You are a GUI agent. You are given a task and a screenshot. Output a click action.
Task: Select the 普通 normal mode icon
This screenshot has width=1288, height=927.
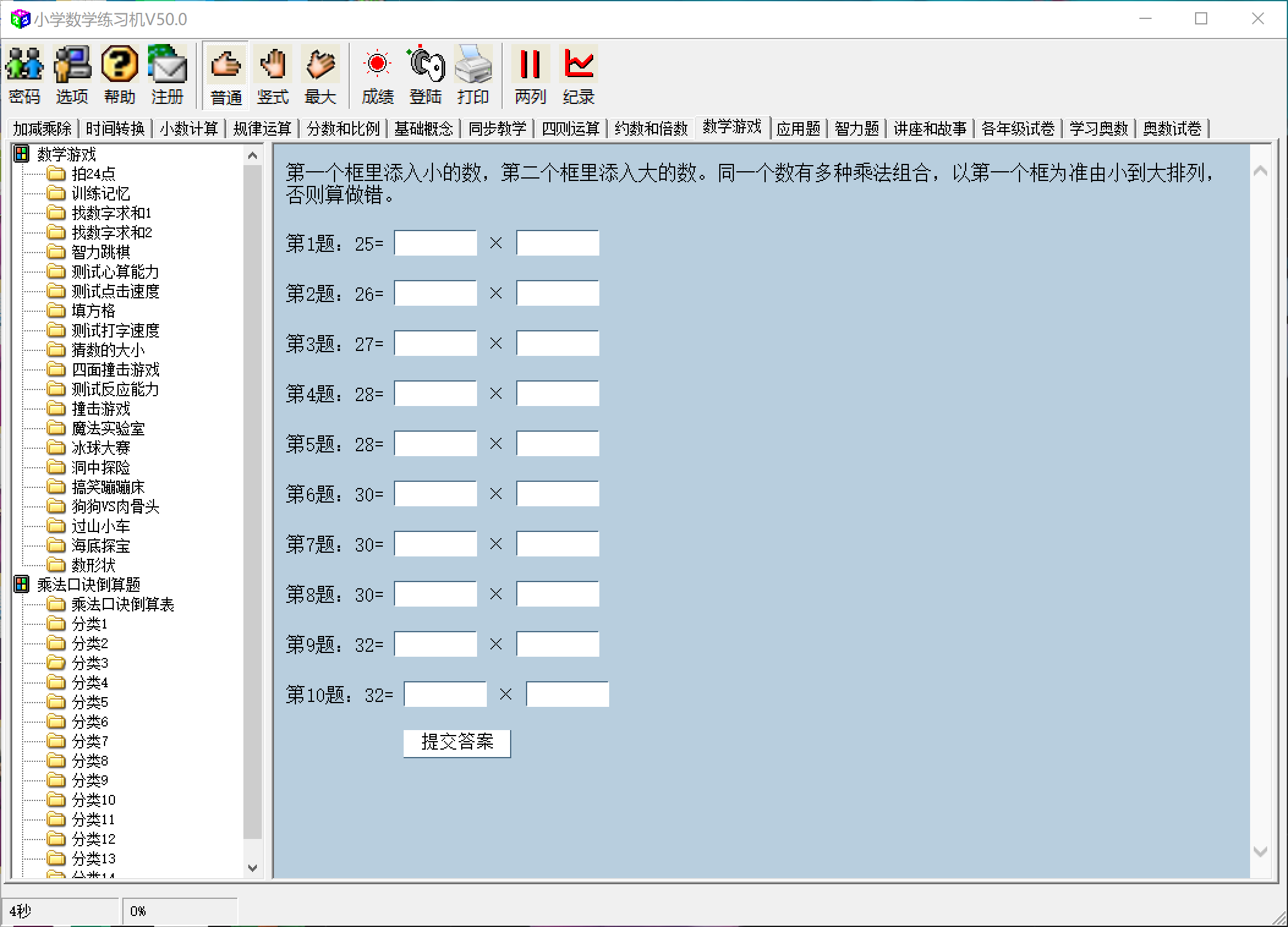pos(226,75)
